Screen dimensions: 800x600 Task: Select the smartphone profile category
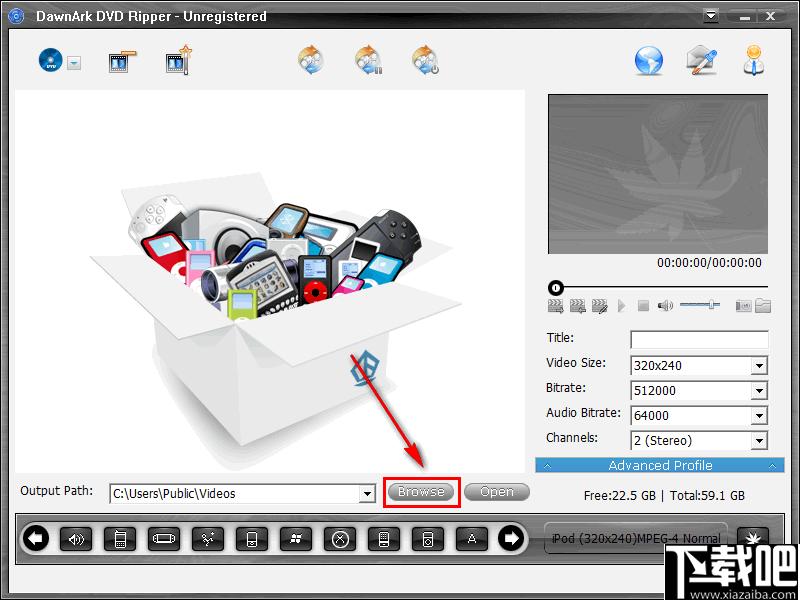point(384,538)
